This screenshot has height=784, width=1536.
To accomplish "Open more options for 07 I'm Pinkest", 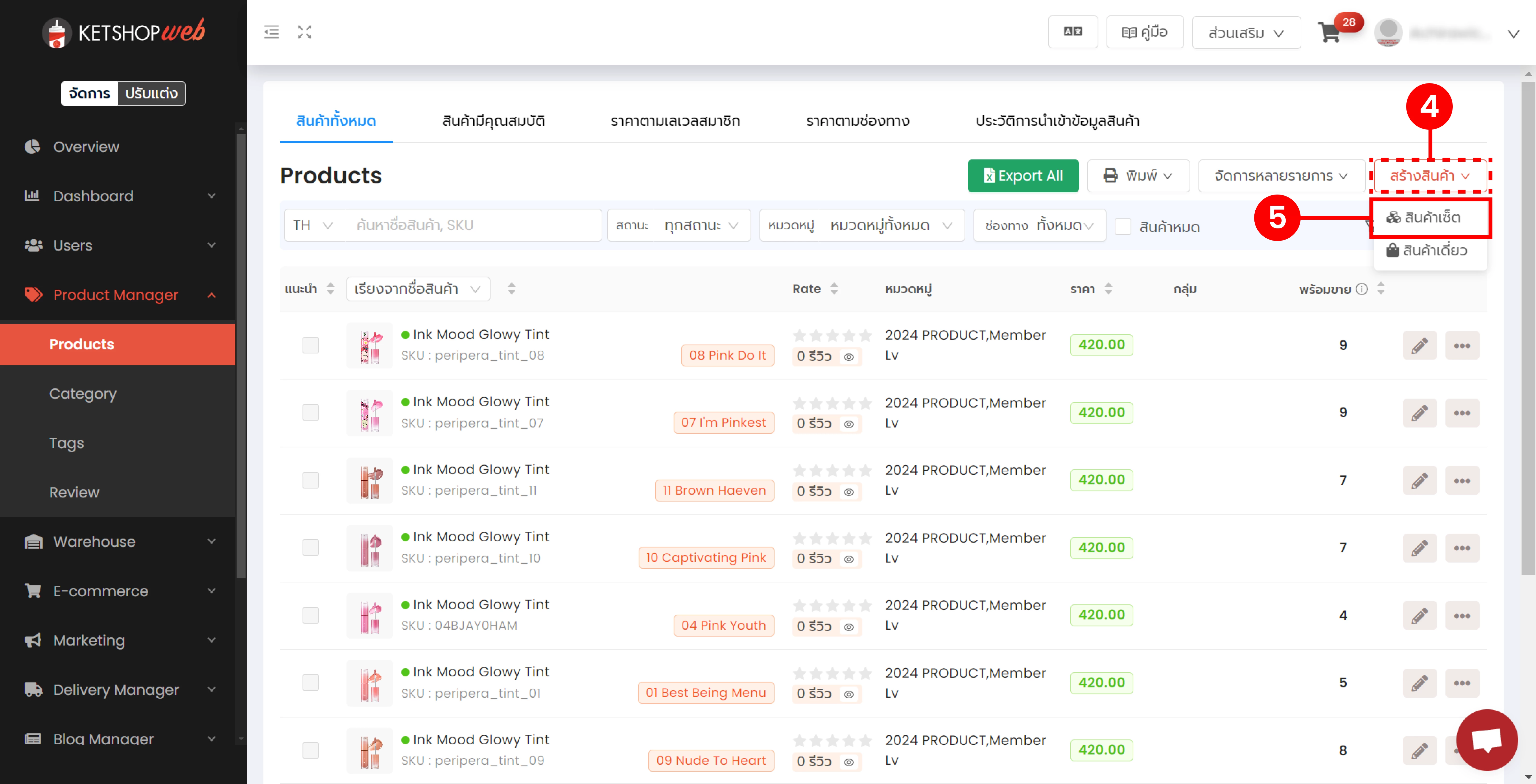I will click(1462, 413).
